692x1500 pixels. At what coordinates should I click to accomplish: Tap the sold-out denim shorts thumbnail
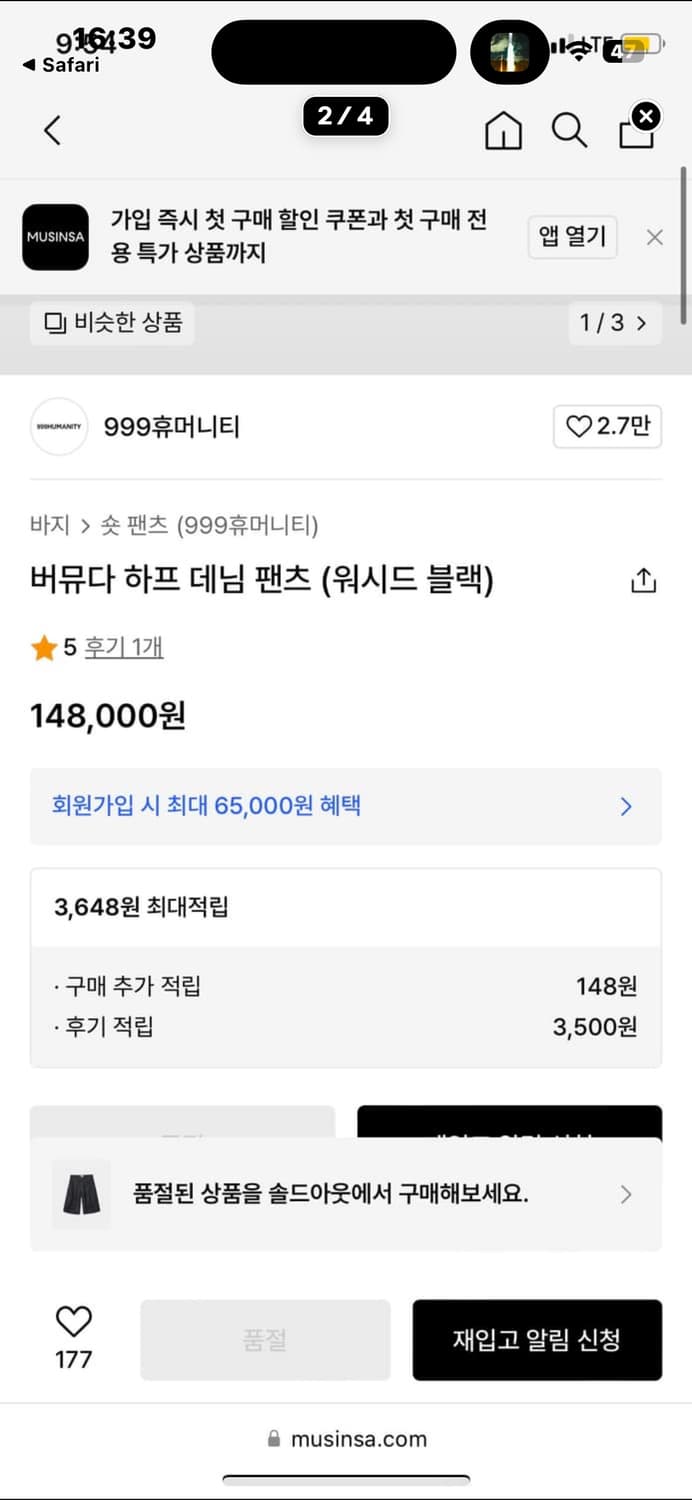pyautogui.click(x=80, y=1194)
